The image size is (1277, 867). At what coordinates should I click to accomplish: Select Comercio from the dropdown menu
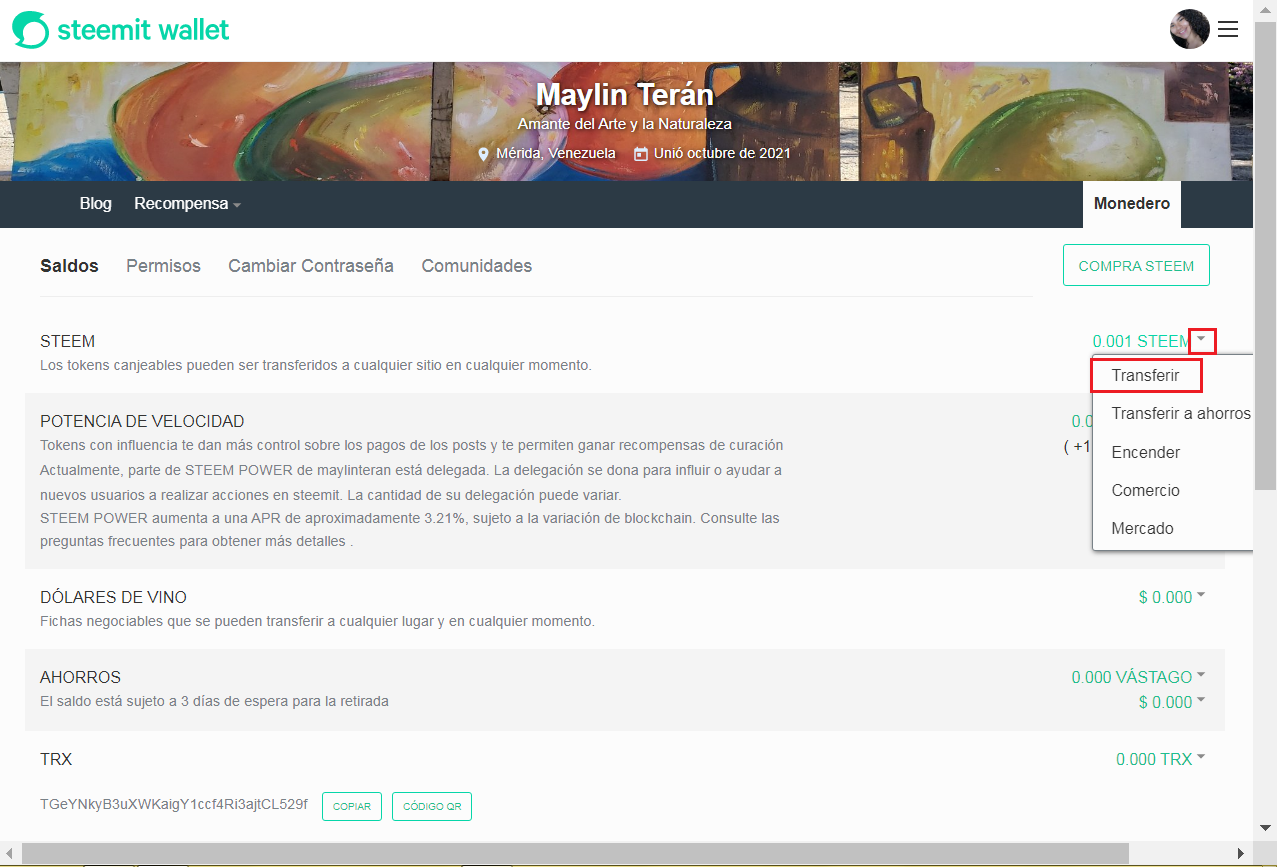1146,490
